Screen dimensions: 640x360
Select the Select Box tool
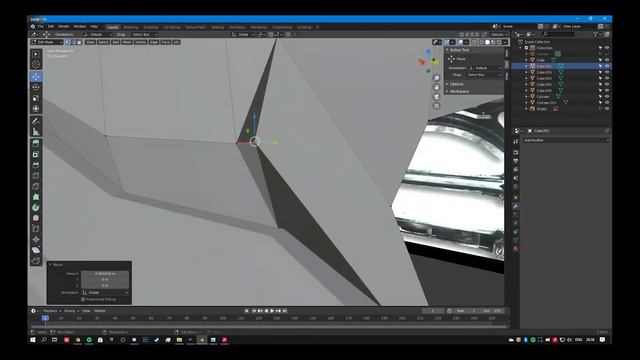36,54
